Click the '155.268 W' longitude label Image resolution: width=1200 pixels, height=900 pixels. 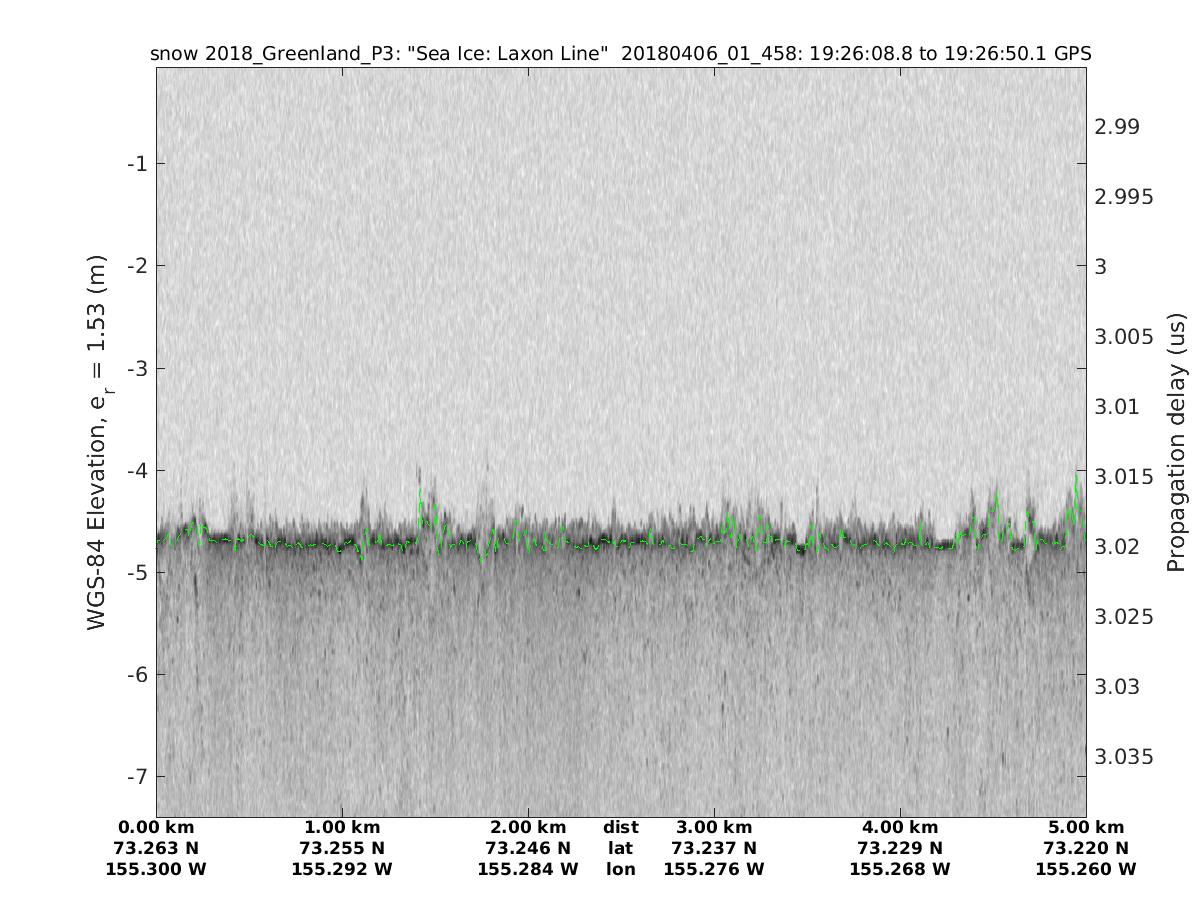pyautogui.click(x=900, y=869)
